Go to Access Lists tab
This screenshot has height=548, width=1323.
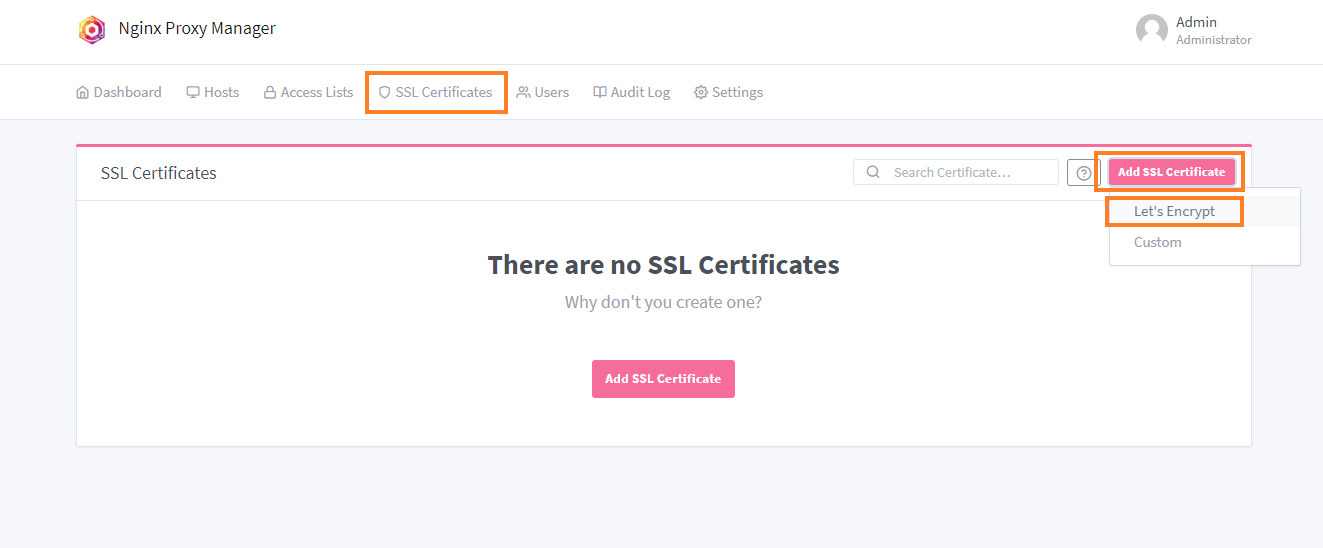coord(308,92)
